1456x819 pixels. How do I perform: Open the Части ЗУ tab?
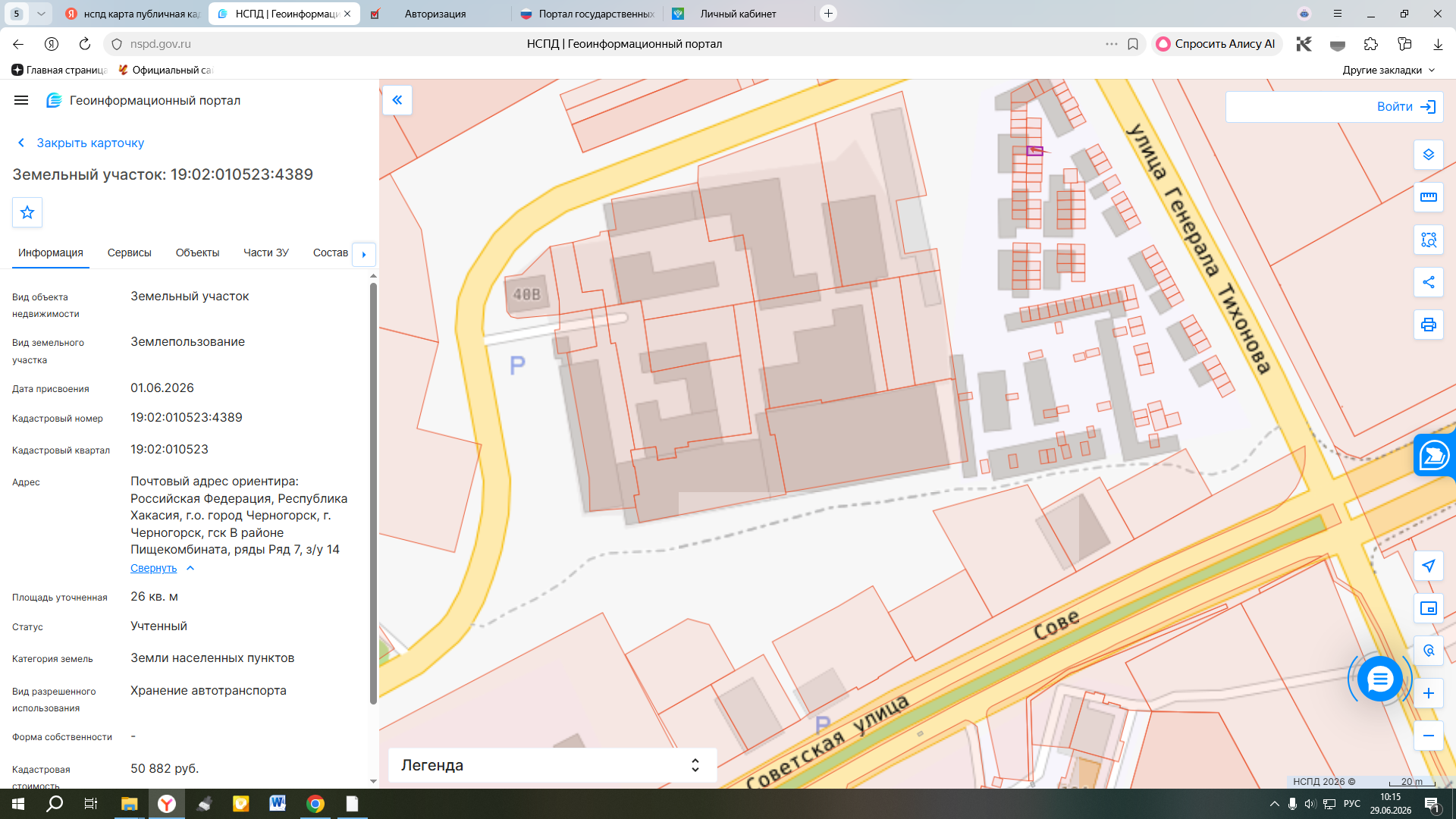[x=266, y=253]
